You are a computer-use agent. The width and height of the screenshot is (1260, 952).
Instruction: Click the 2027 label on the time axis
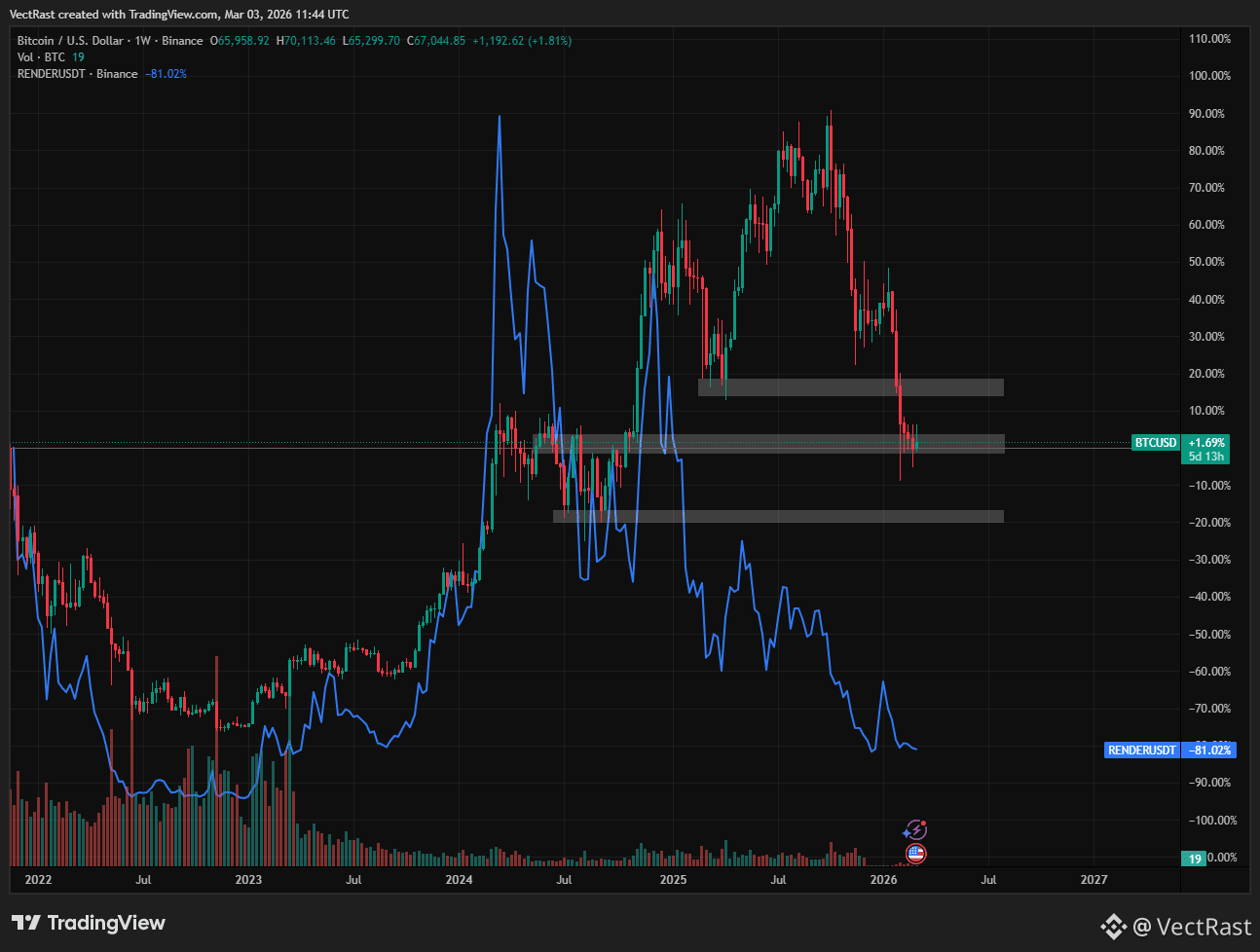(1093, 880)
